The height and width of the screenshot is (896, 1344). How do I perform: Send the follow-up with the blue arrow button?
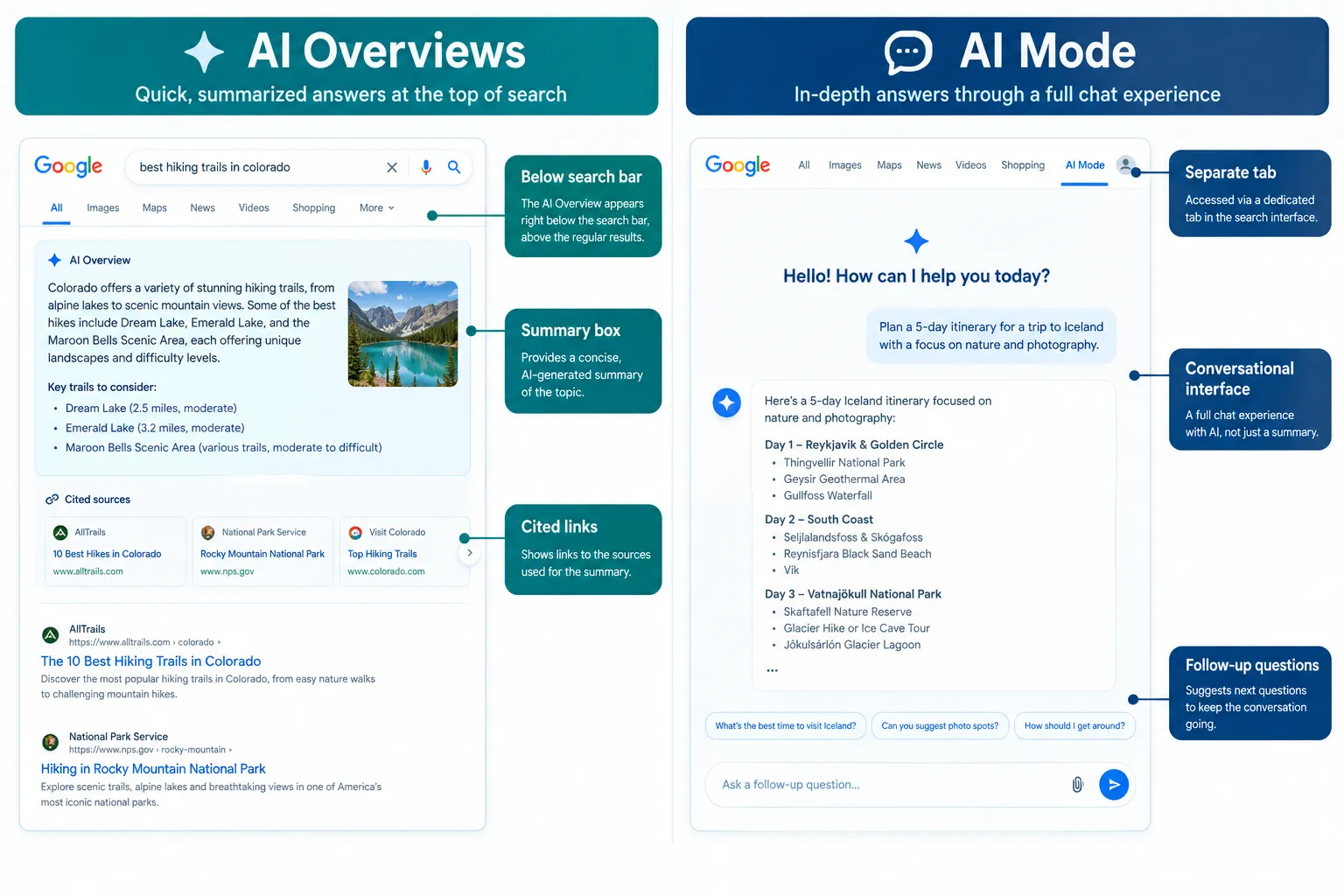[1114, 785]
